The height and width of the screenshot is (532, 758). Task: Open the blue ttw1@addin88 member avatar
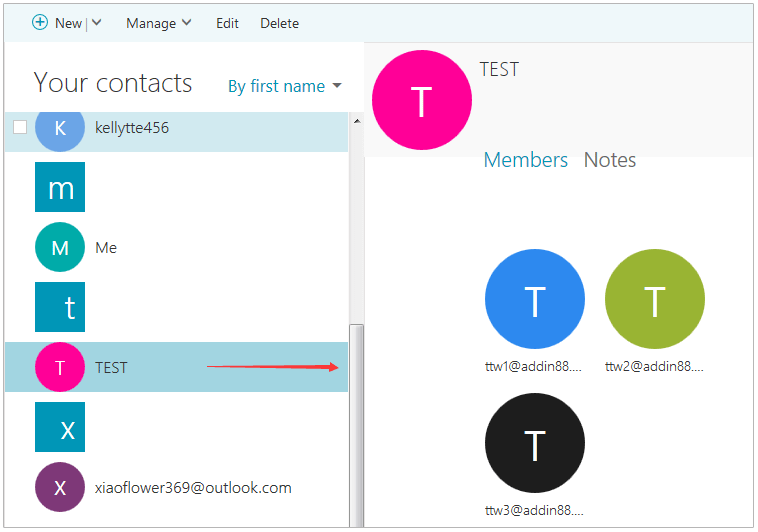click(535, 299)
